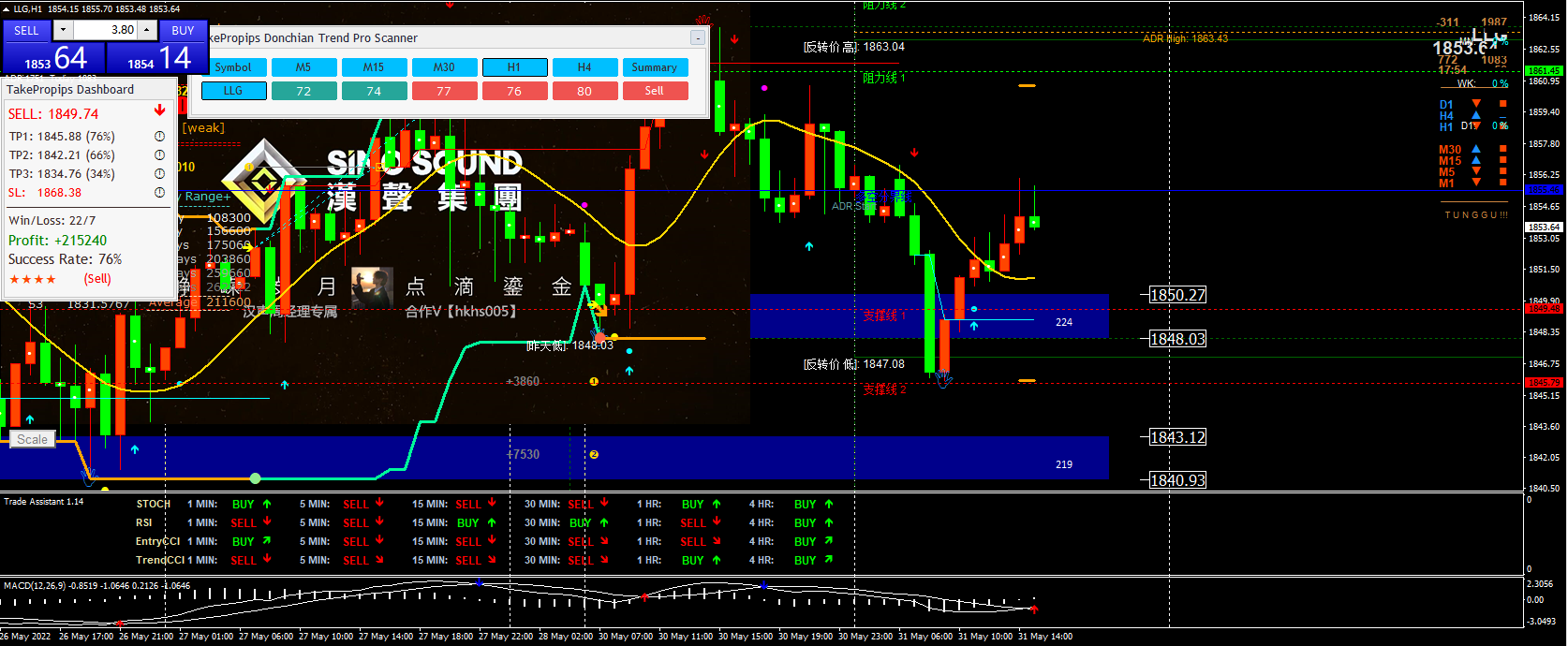The width and height of the screenshot is (1568, 646).
Task: Click the SELL one-click trading button
Action: click(26, 30)
